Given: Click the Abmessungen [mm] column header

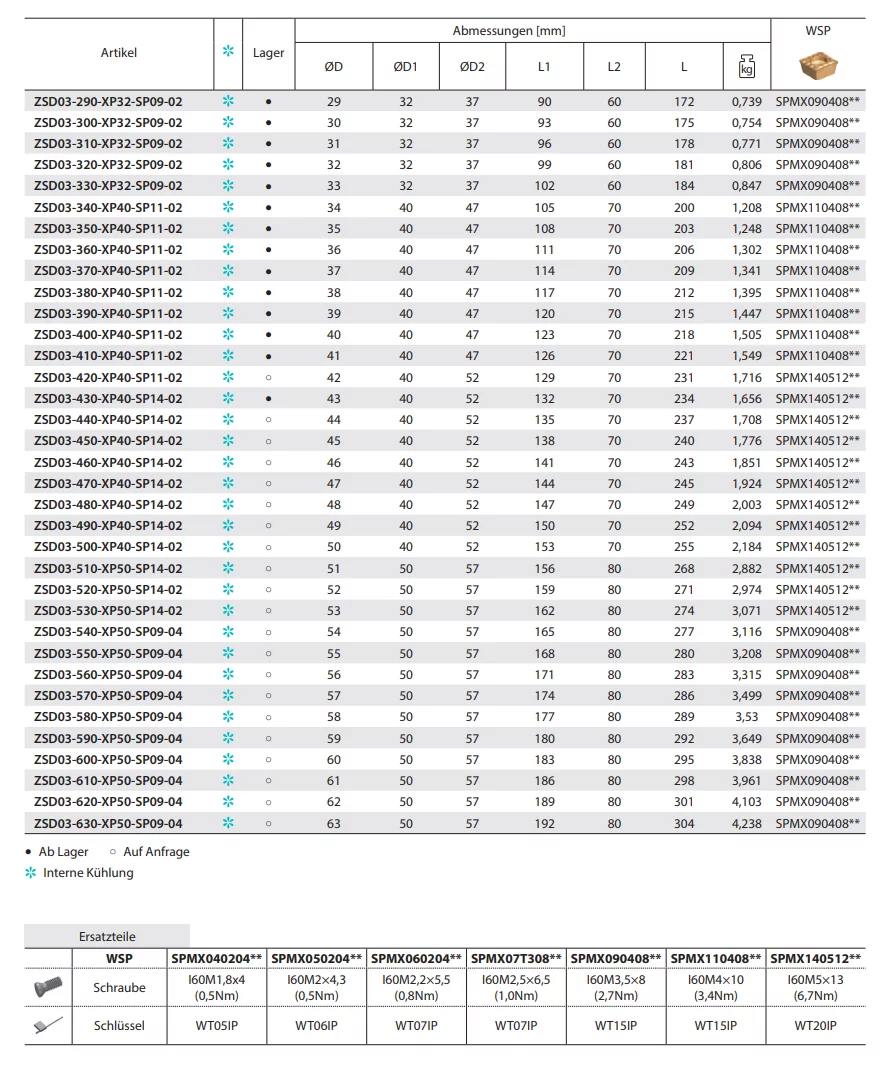Looking at the screenshot, I should pos(509,31).
